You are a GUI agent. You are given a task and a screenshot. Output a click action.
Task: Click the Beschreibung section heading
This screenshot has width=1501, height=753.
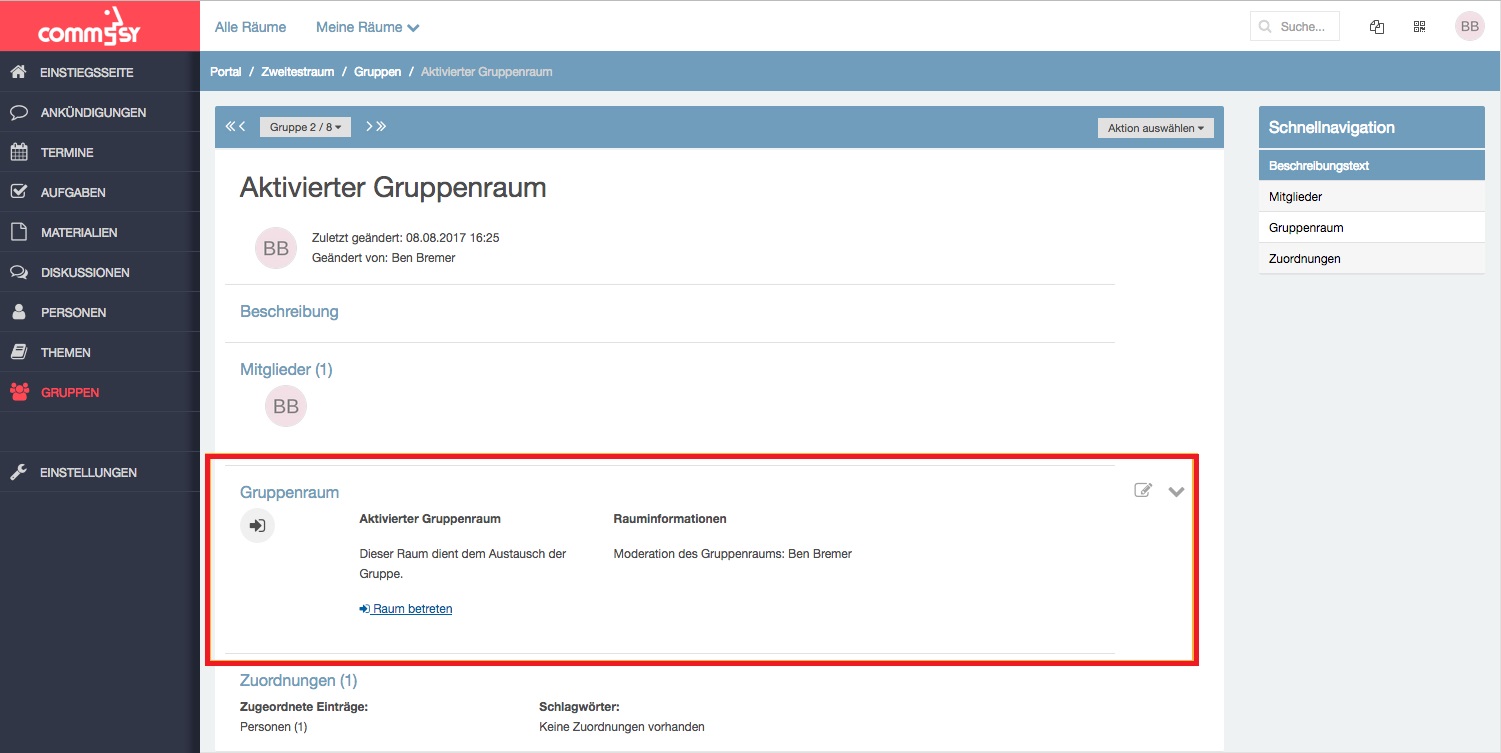(x=289, y=311)
